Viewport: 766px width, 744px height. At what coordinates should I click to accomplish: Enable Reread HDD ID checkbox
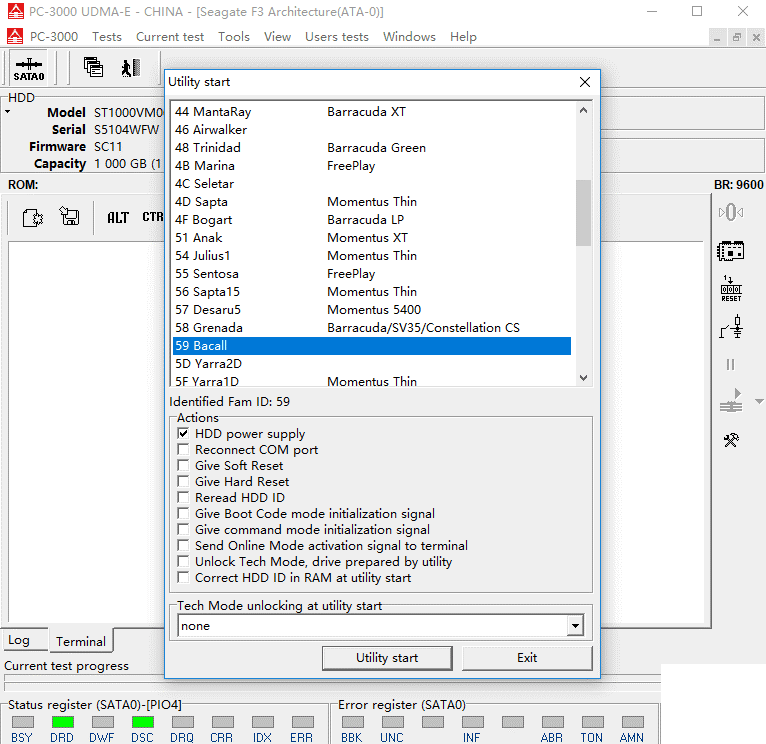[183, 497]
